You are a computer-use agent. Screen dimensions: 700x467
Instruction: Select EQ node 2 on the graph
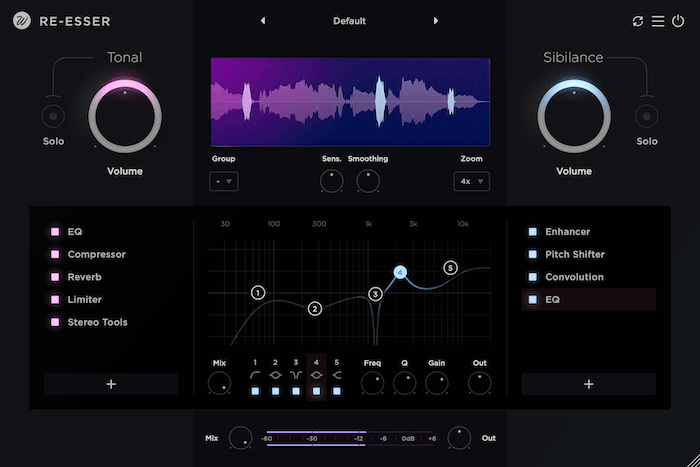pyautogui.click(x=315, y=309)
